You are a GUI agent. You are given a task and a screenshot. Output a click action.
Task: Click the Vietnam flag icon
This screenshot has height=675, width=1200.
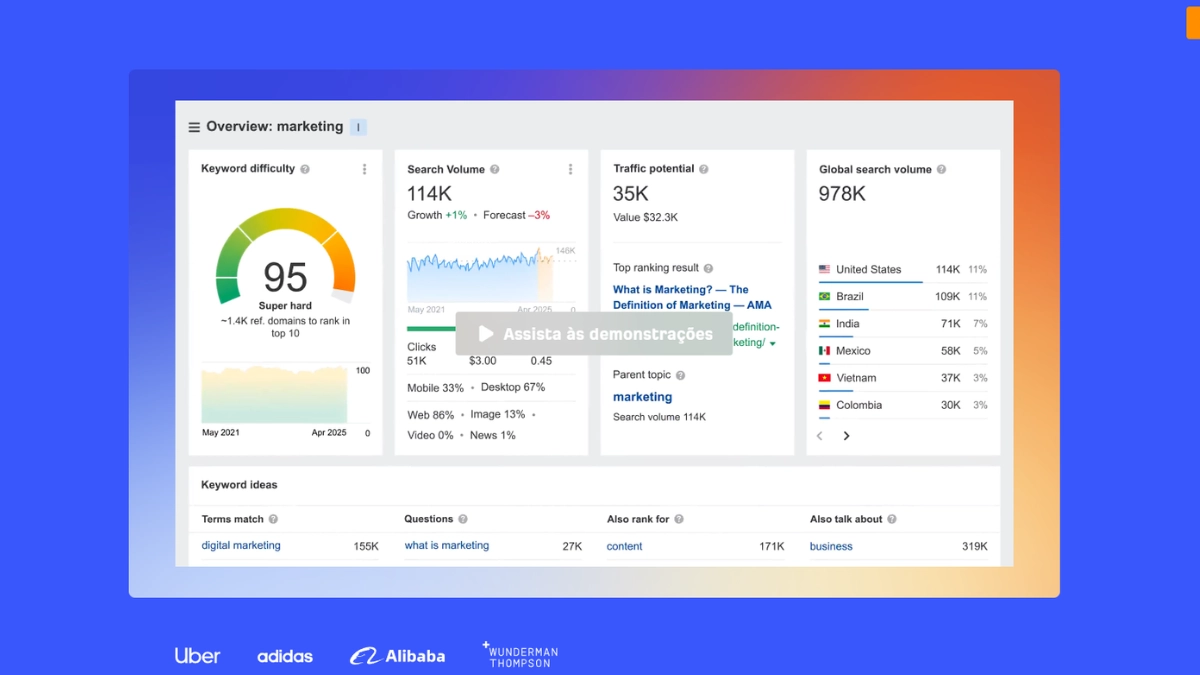click(825, 378)
